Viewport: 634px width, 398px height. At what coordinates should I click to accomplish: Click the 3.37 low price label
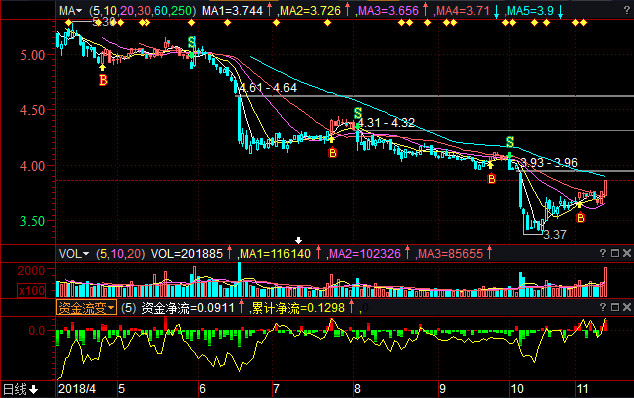tap(555, 235)
